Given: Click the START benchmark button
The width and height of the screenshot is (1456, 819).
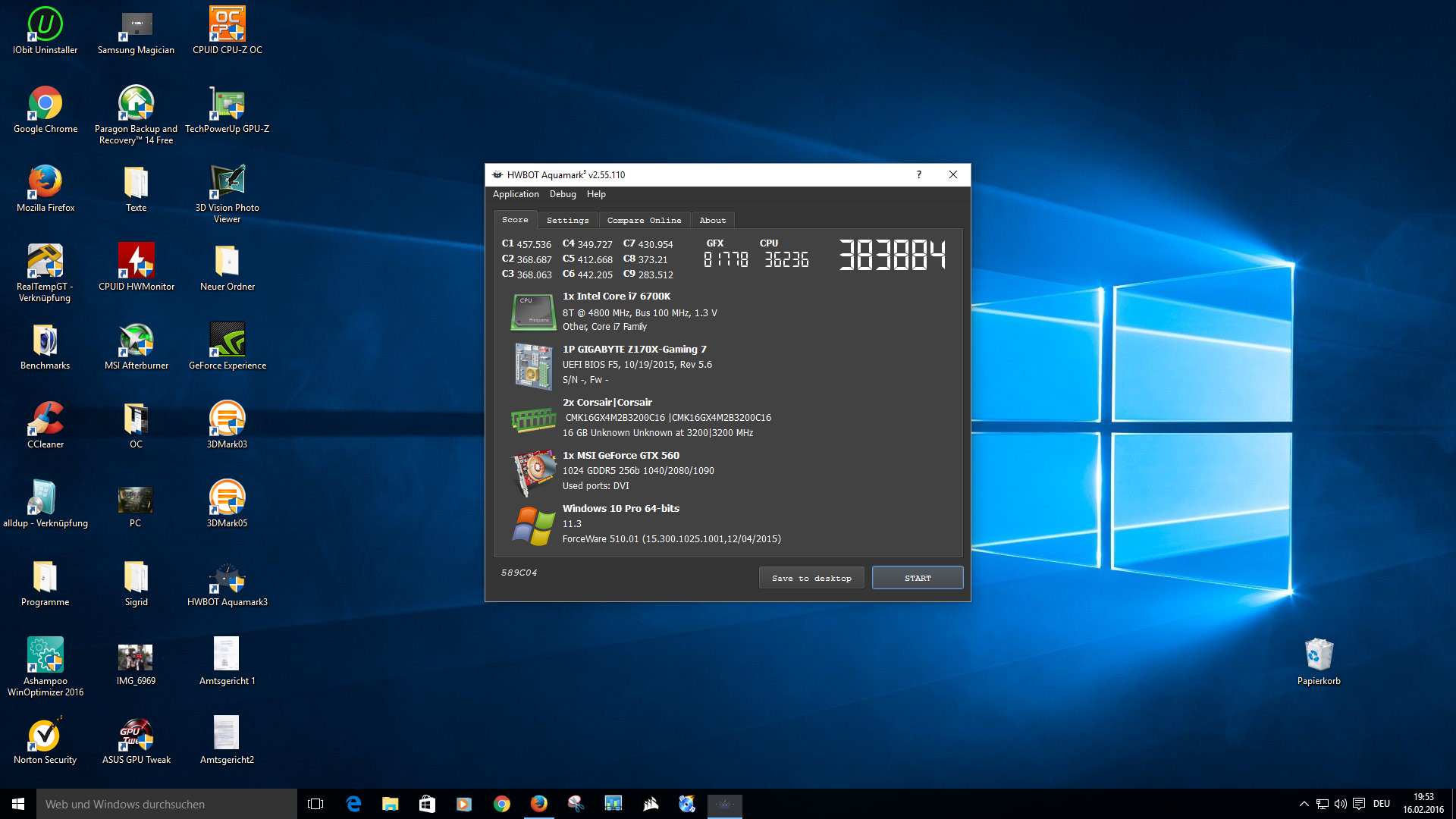Looking at the screenshot, I should [x=918, y=578].
